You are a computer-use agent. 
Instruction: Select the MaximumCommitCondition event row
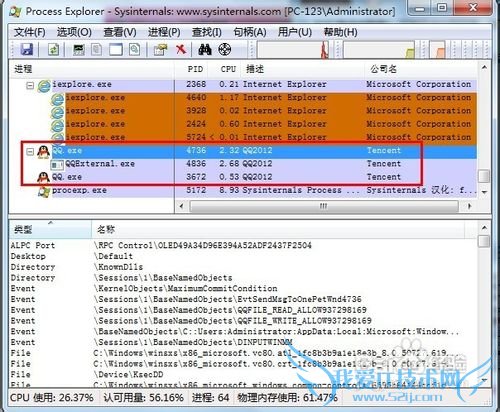click(243, 289)
